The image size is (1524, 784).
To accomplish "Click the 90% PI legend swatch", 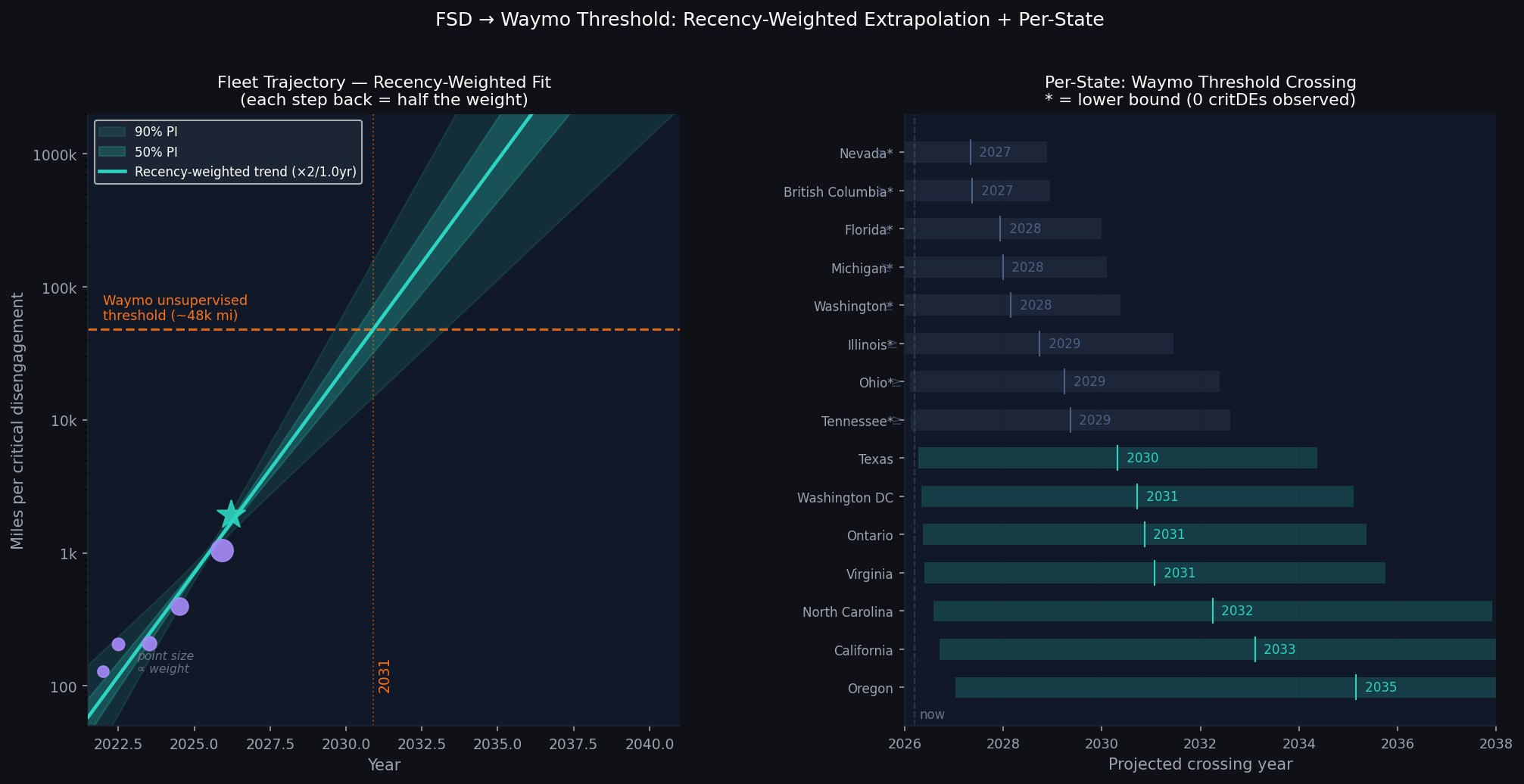I will [112, 132].
